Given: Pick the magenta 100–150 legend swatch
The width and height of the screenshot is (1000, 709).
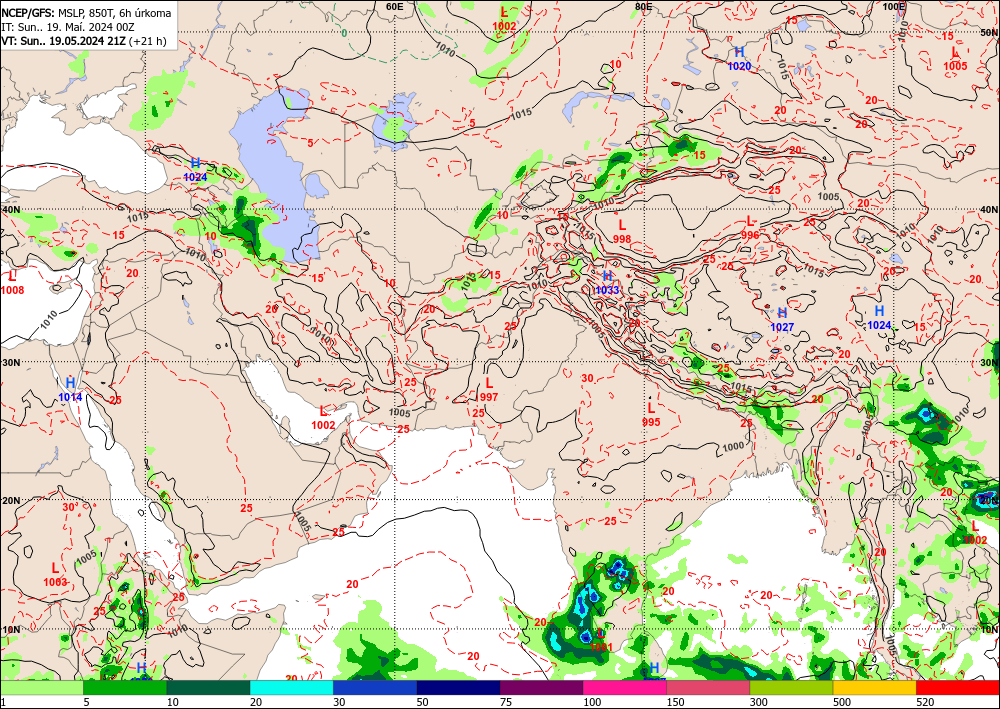Looking at the screenshot, I should click(x=625, y=688).
